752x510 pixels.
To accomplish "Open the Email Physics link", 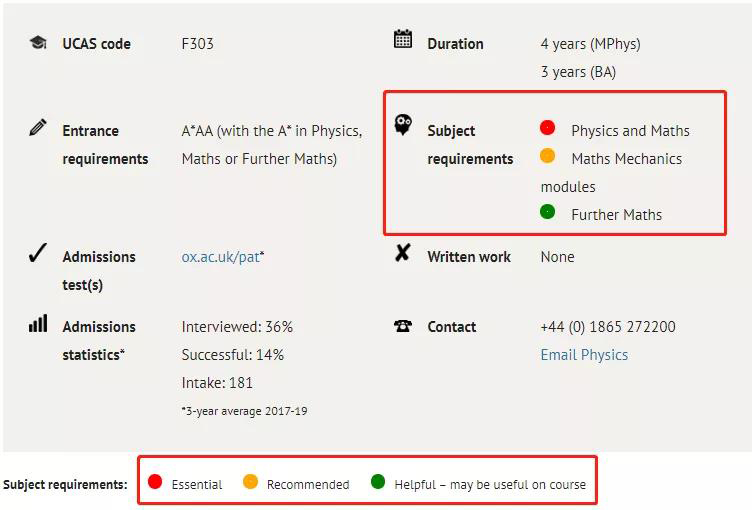I will (x=584, y=355).
